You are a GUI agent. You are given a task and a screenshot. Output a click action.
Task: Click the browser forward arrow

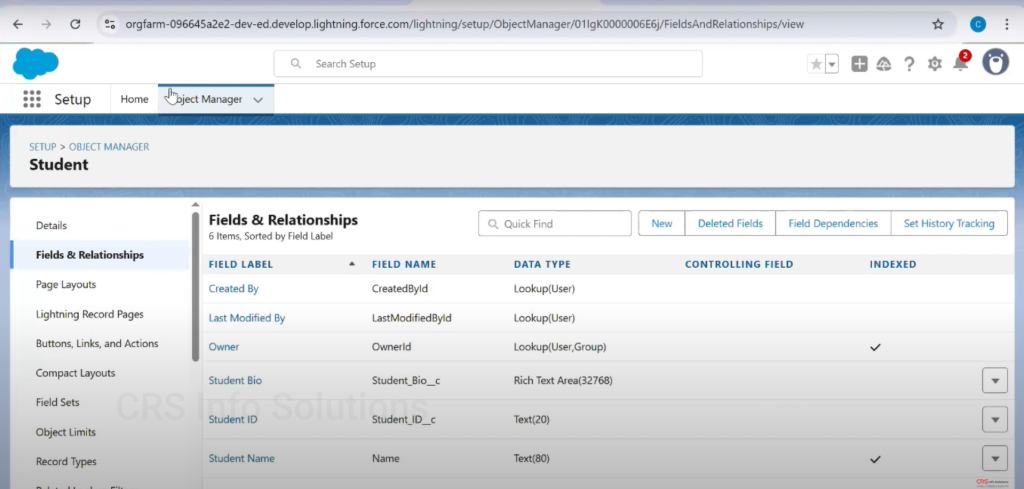coord(46,24)
